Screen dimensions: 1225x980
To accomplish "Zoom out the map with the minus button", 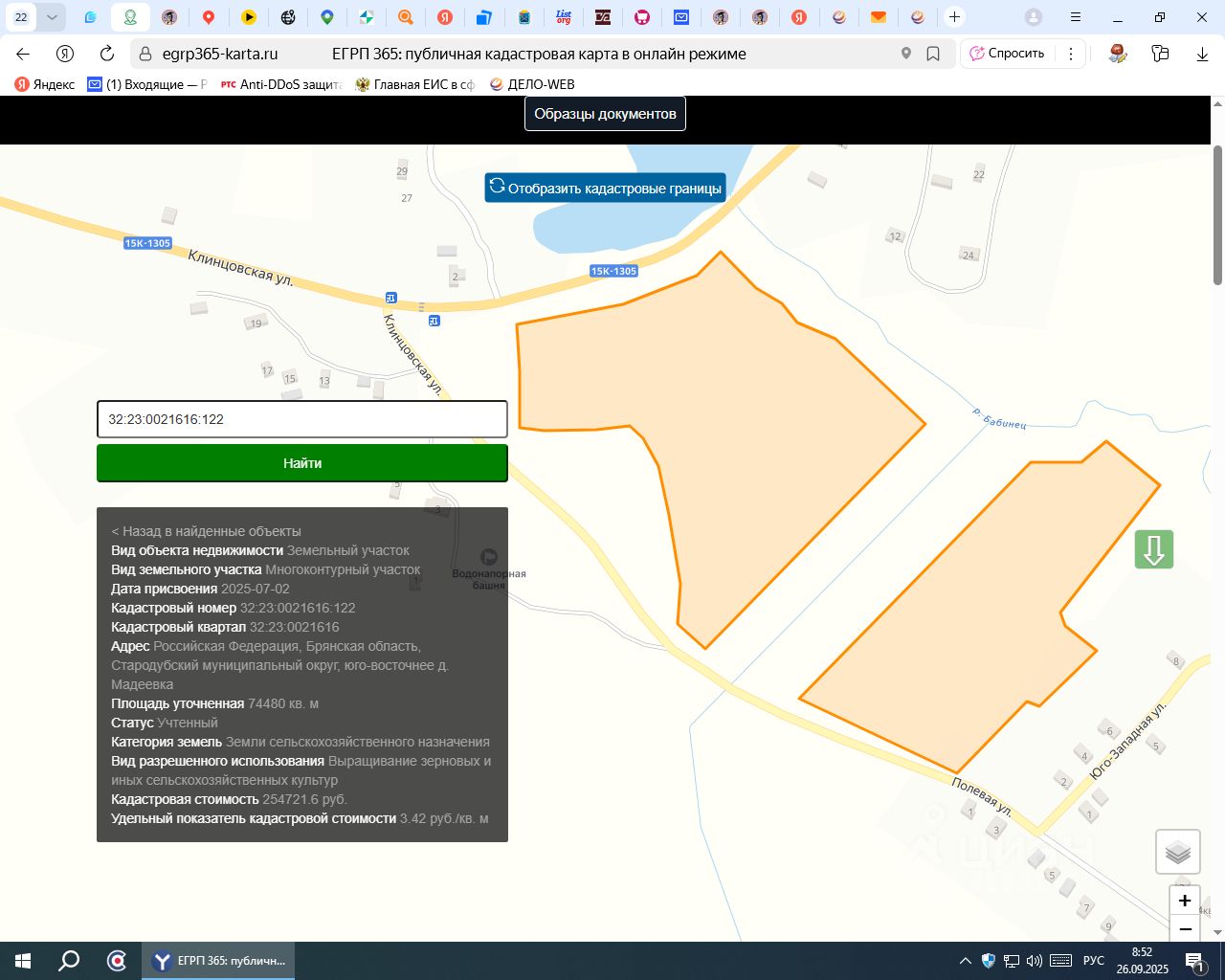I will tap(1185, 929).
